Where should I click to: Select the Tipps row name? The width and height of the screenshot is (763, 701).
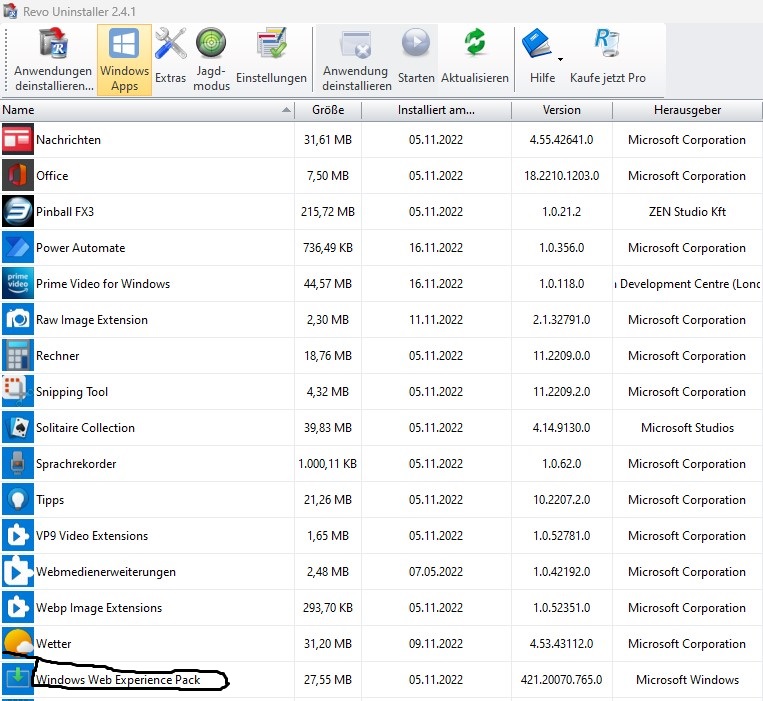coord(50,500)
